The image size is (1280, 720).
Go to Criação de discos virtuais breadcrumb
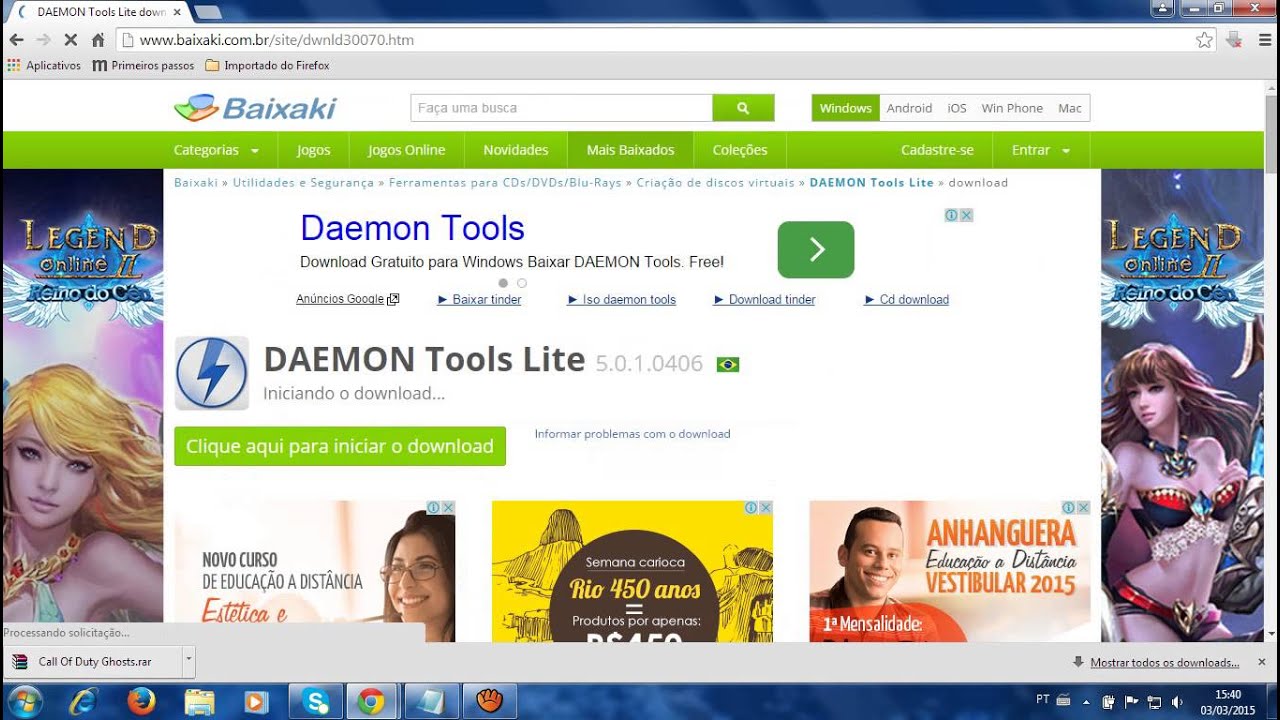715,183
